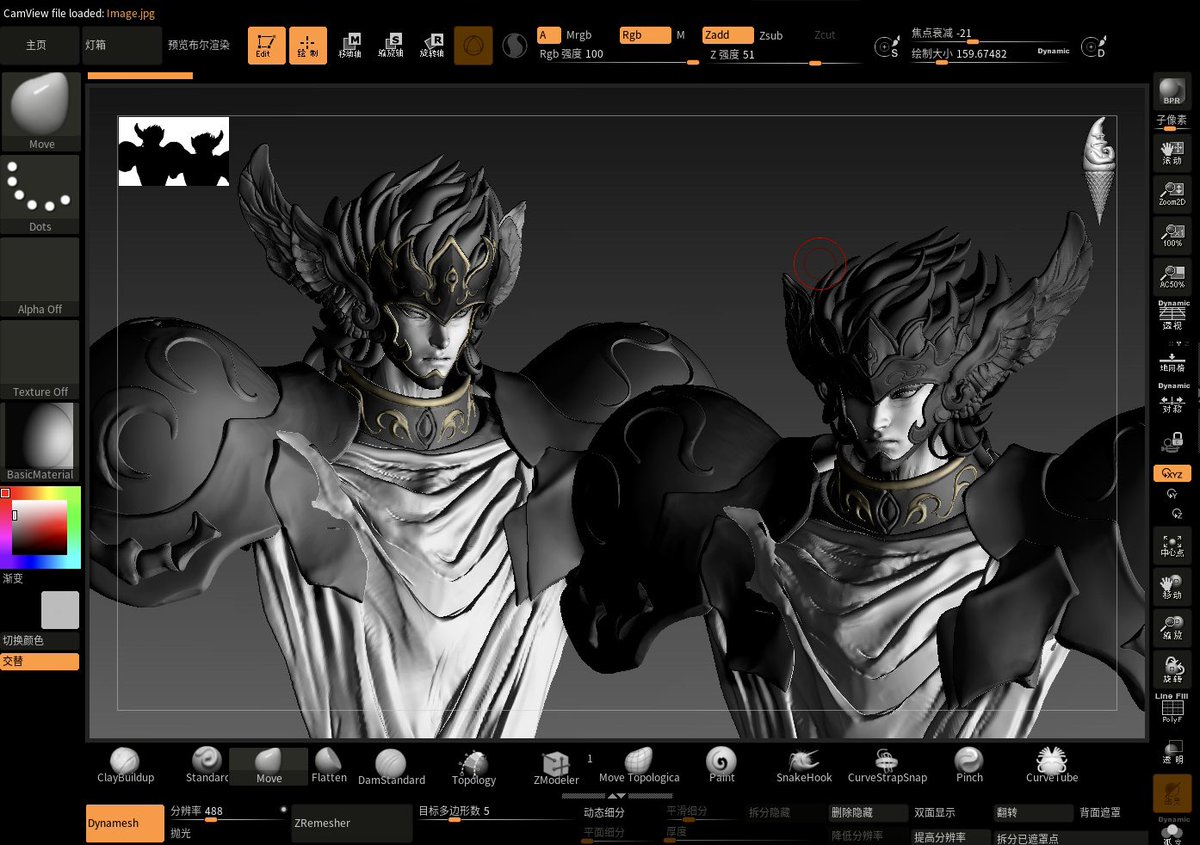Toggle the XYZ rotation mode

point(1171,474)
